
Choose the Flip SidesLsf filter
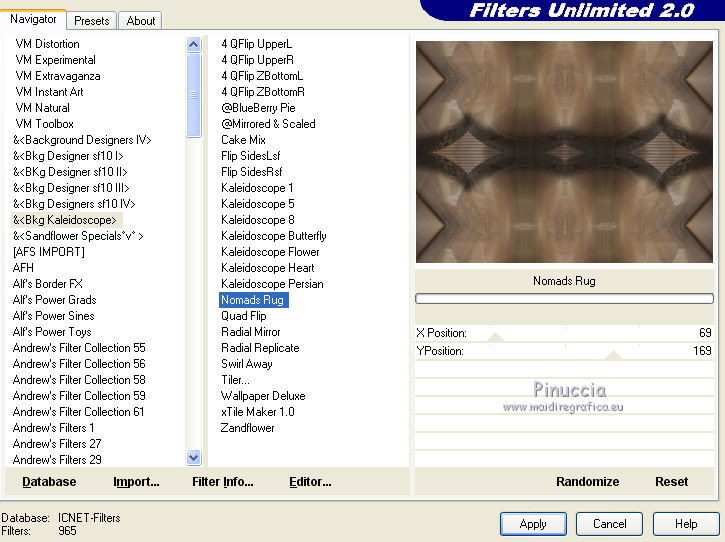[x=251, y=156]
